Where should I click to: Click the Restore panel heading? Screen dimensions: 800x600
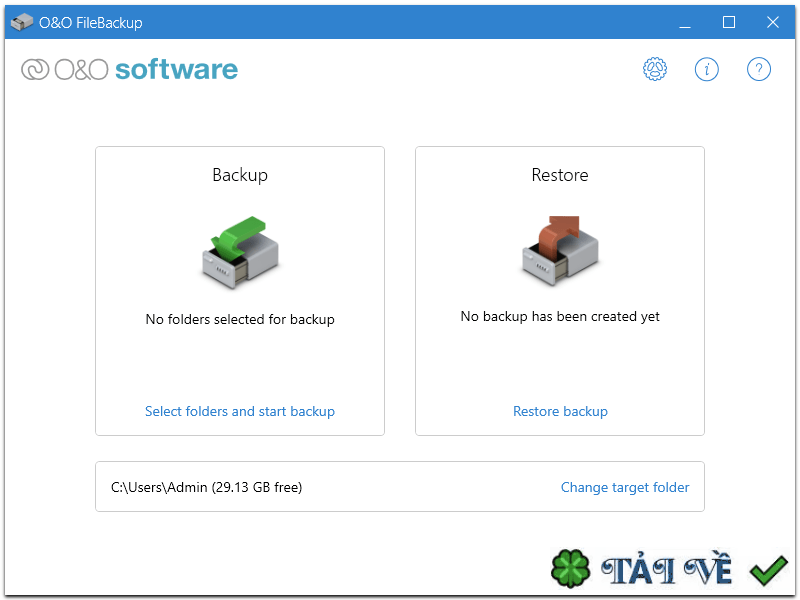pos(560,175)
